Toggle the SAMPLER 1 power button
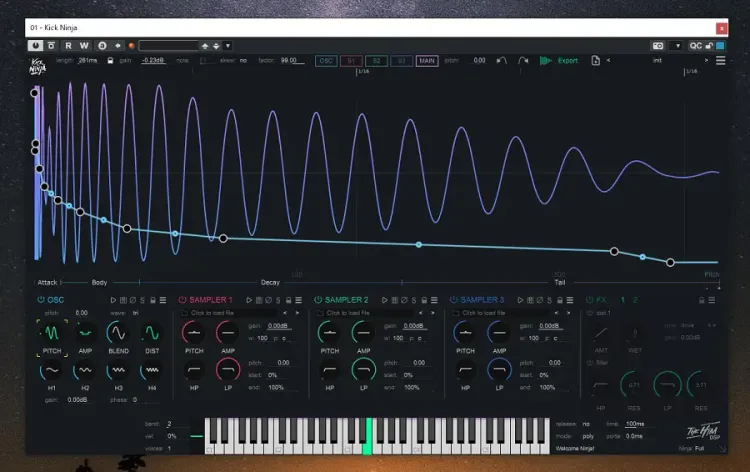 182,300
